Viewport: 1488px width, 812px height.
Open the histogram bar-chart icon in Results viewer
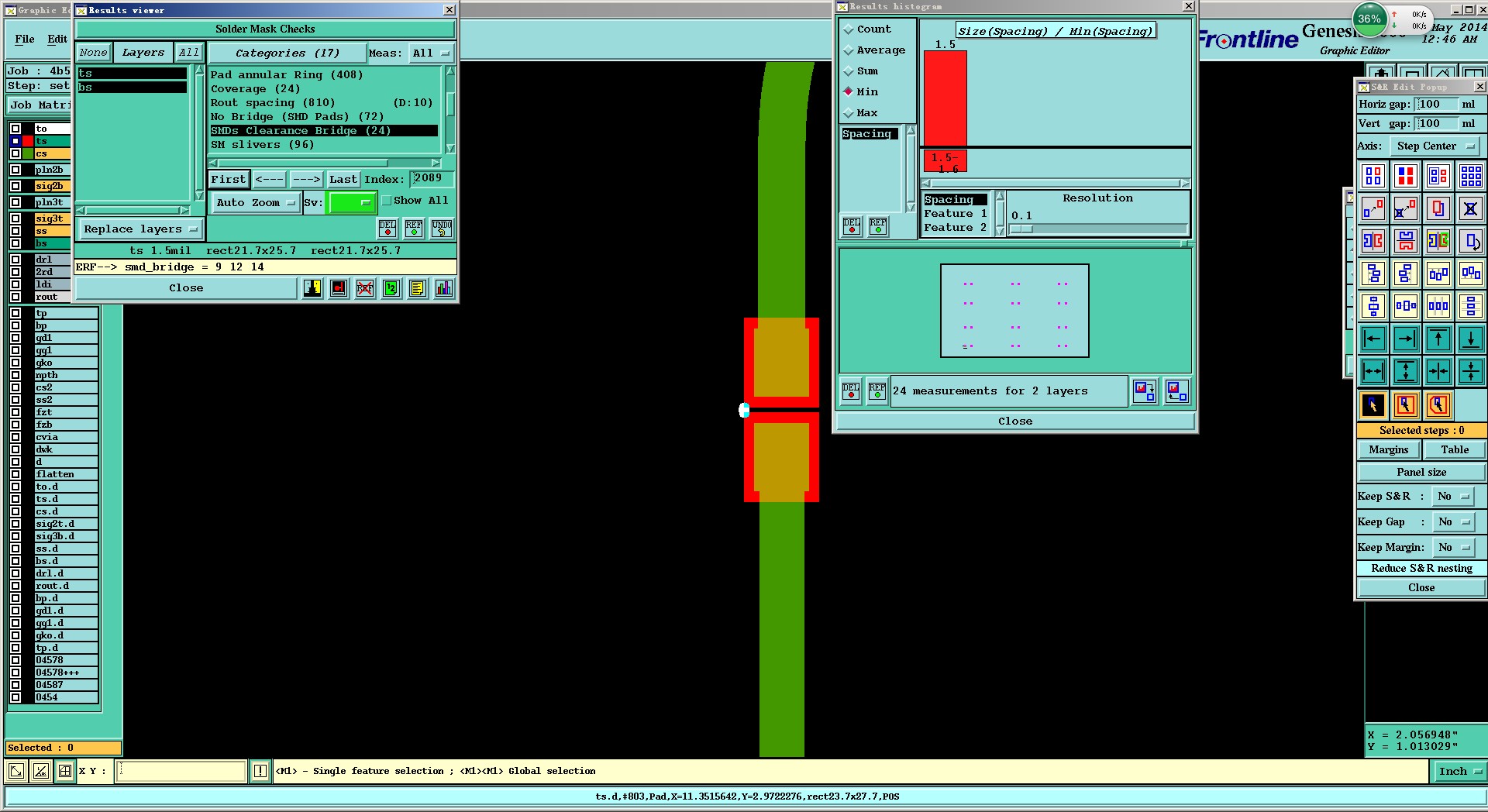coord(444,288)
